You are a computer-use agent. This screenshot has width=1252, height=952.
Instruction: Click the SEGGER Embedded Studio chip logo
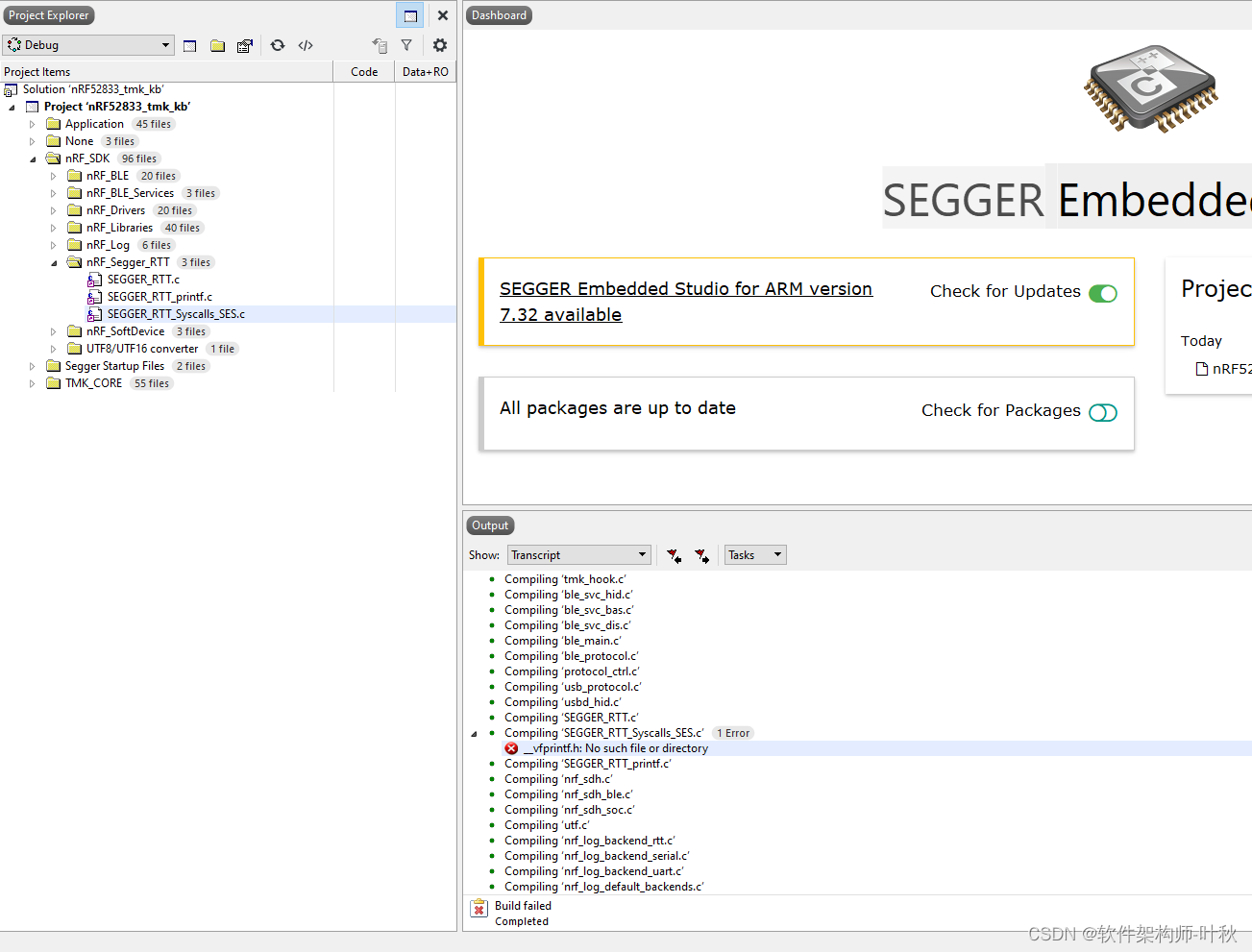(x=1150, y=88)
